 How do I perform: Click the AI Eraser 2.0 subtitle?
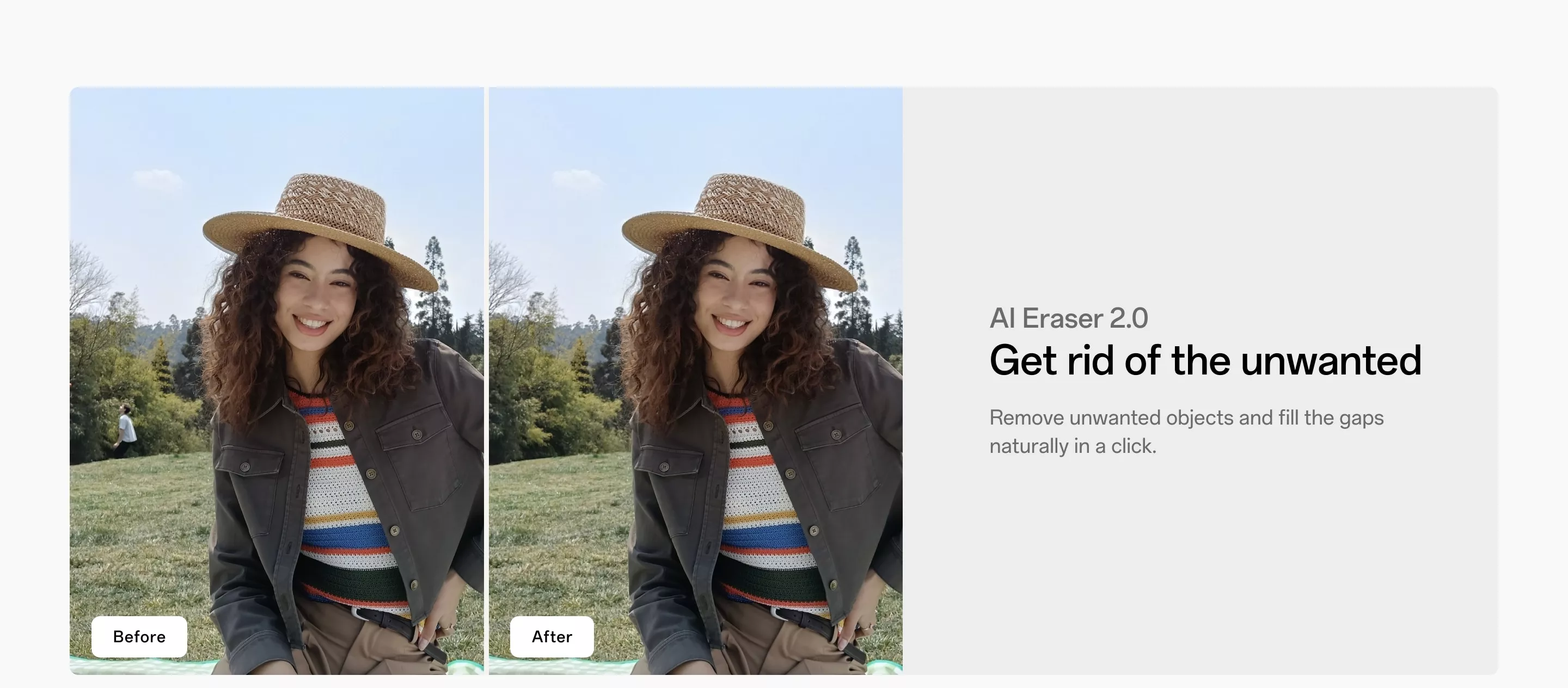1068,318
